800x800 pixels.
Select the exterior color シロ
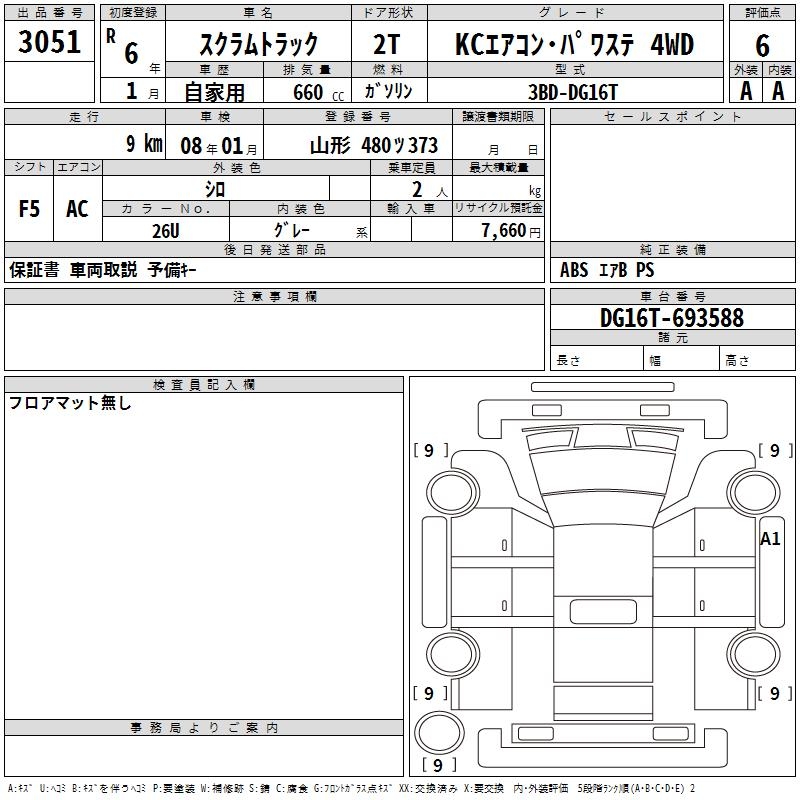click(215, 189)
